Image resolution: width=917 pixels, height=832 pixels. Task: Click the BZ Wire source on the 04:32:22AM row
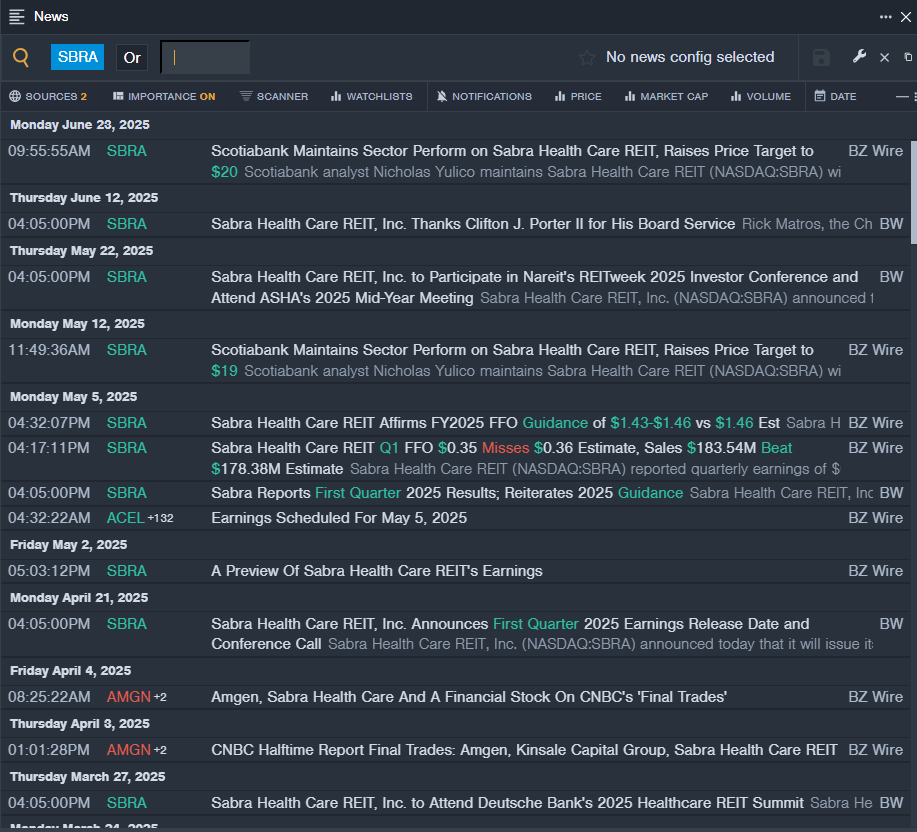tap(875, 518)
